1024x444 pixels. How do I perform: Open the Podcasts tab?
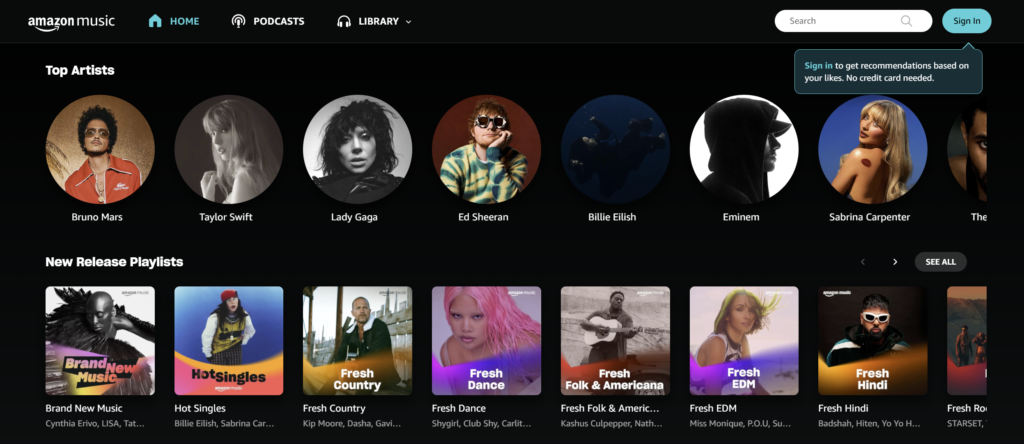click(278, 21)
